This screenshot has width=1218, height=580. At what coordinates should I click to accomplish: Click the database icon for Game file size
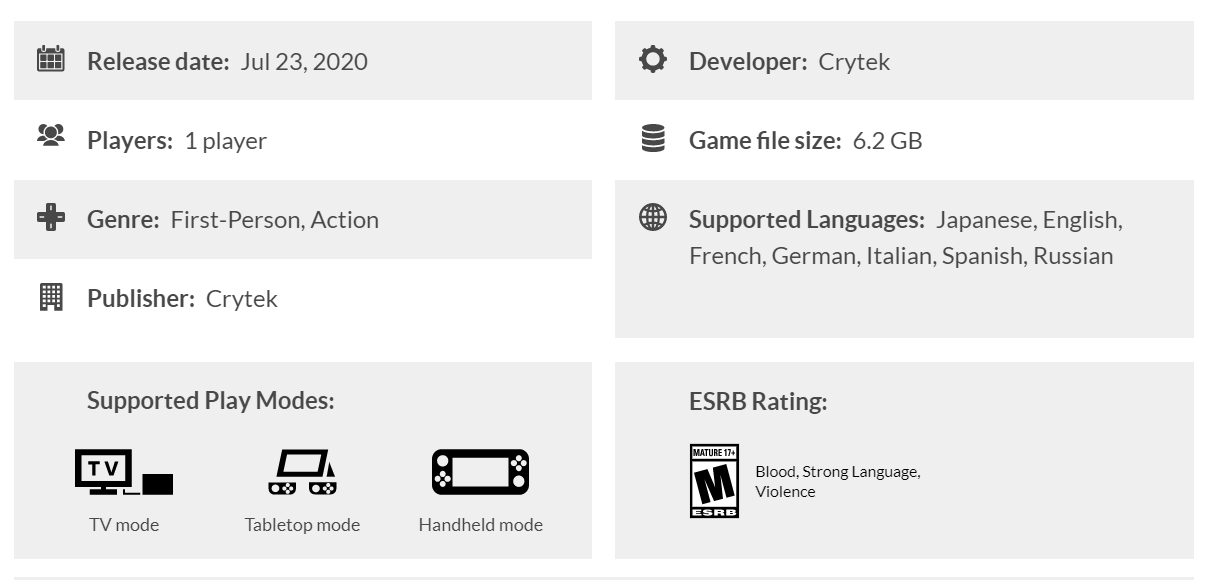(x=653, y=138)
